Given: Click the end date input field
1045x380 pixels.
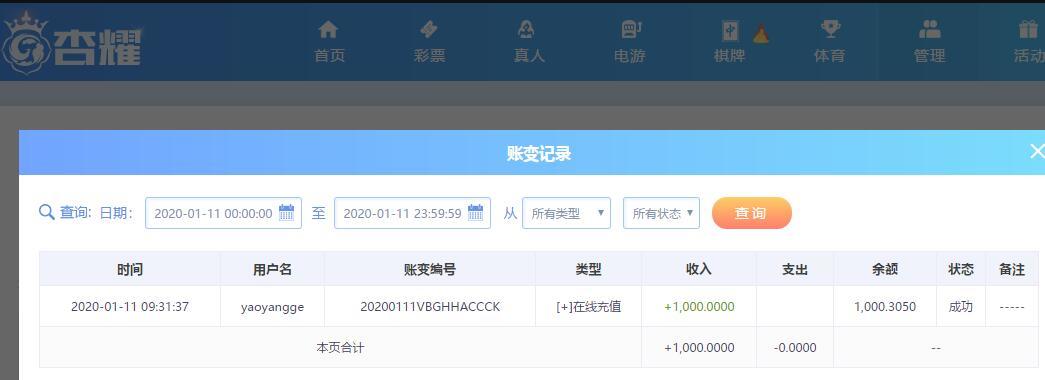Looking at the screenshot, I should click(x=413, y=213).
